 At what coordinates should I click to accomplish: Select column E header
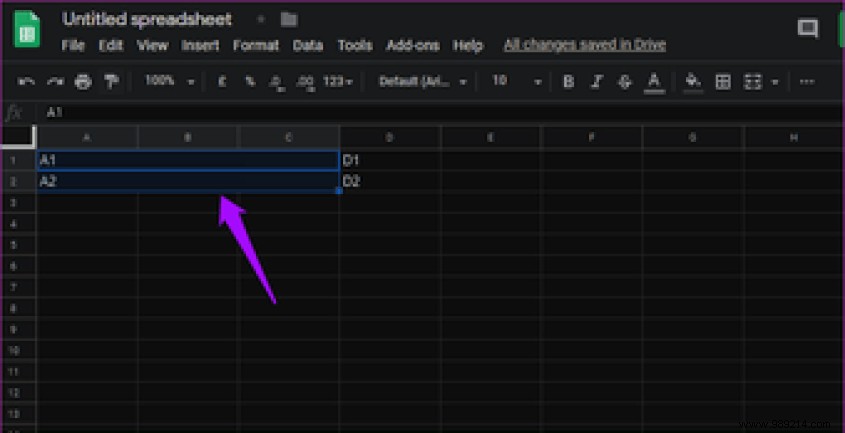tap(491, 138)
